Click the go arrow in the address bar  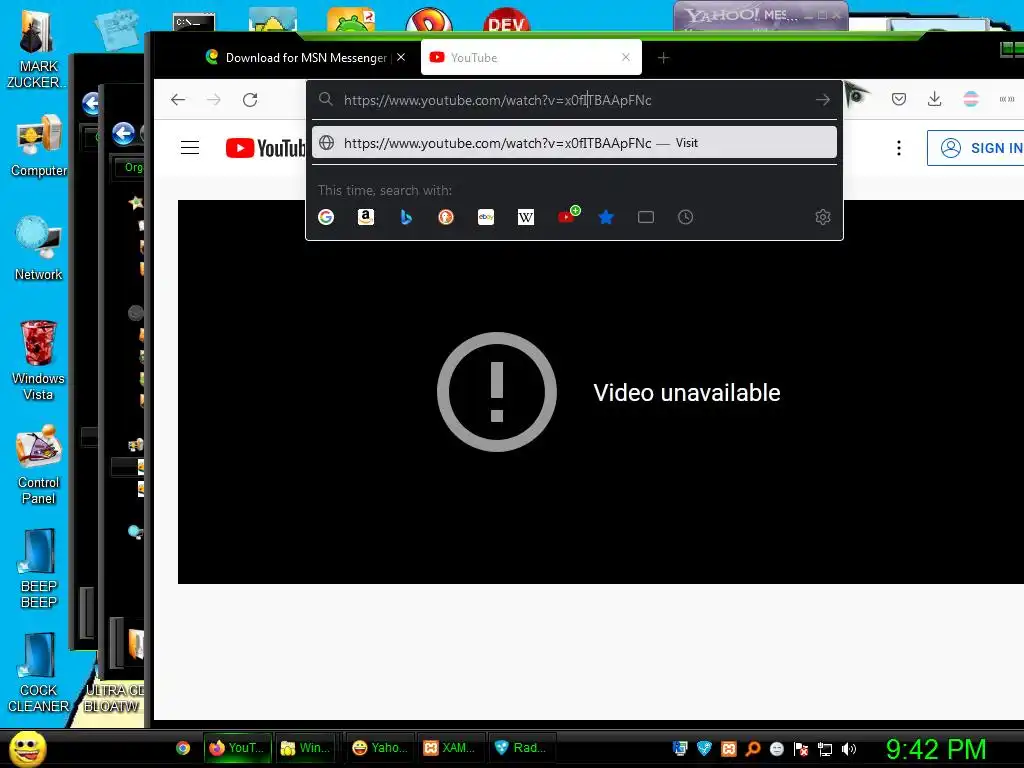coord(822,100)
